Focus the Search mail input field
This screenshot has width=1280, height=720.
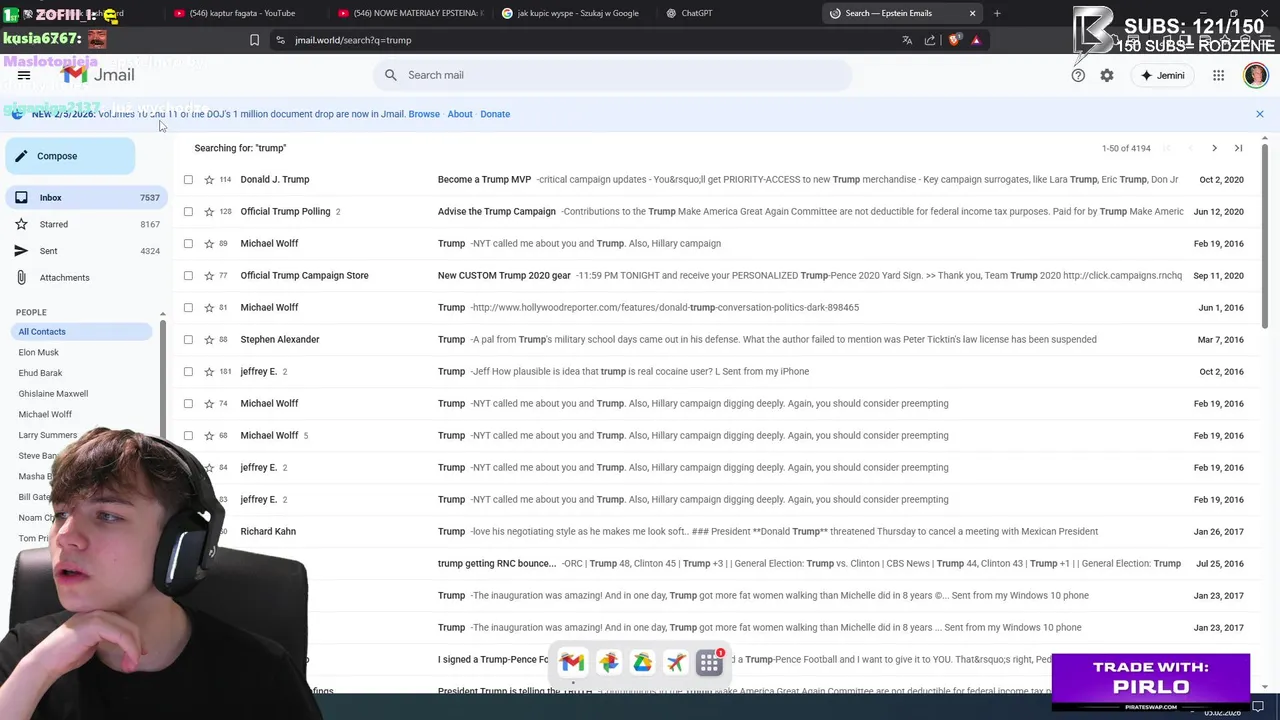coord(612,75)
